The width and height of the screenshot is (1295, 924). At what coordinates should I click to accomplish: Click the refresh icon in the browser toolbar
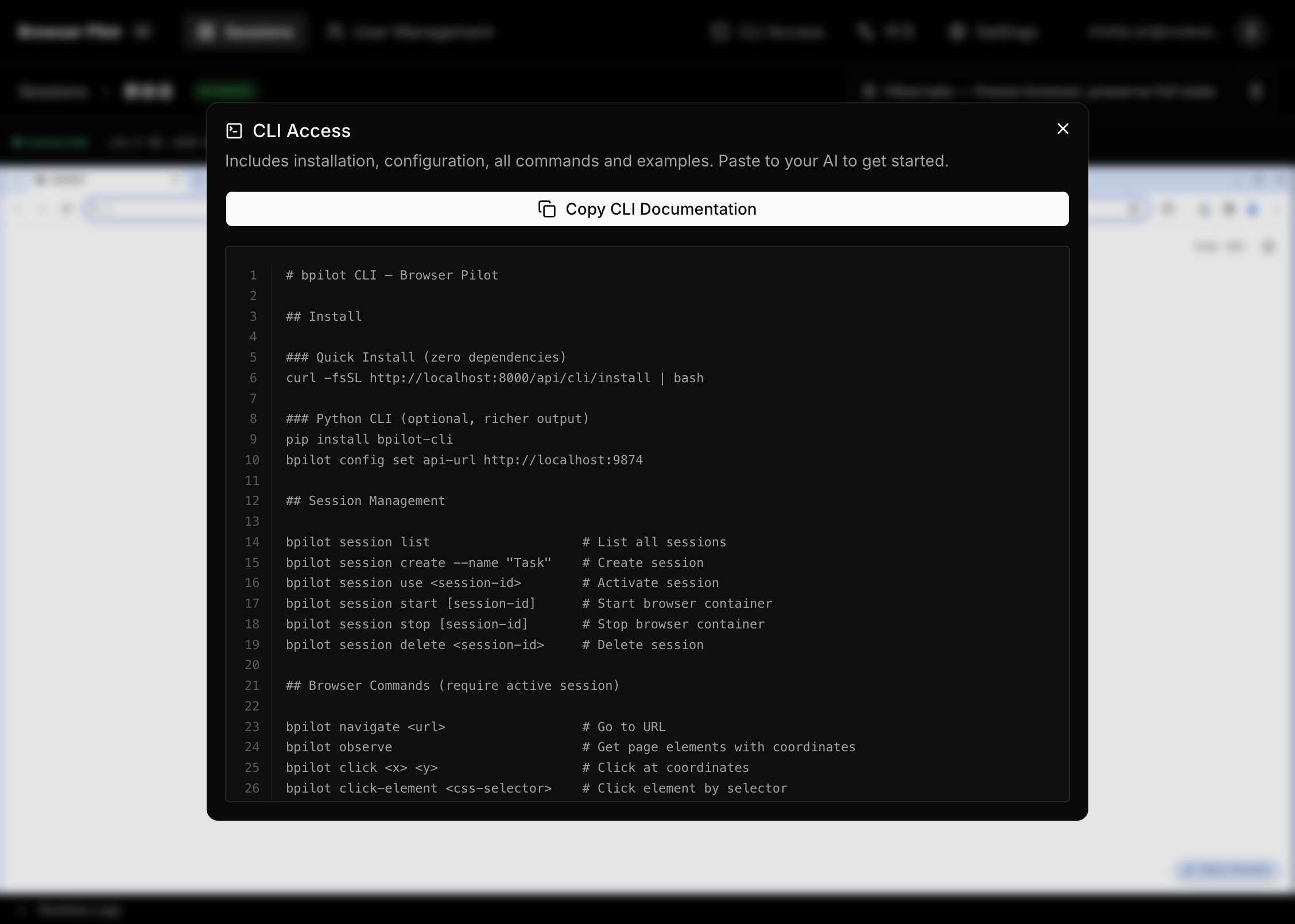click(x=67, y=209)
